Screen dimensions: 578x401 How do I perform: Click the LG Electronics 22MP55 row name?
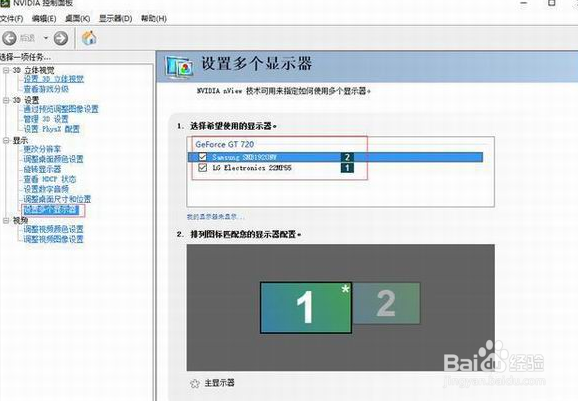[252, 168]
